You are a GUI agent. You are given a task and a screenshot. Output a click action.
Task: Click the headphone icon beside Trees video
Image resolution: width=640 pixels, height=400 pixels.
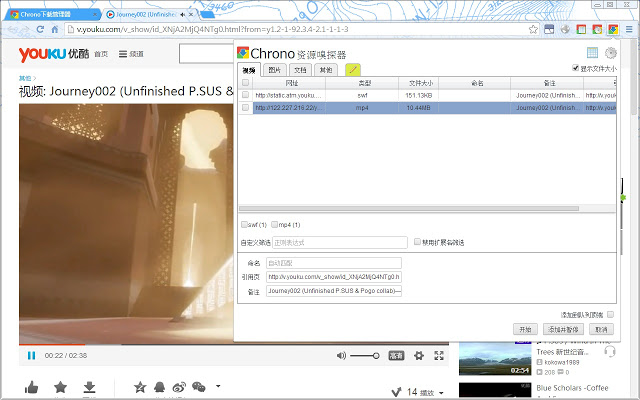[x=610, y=351]
